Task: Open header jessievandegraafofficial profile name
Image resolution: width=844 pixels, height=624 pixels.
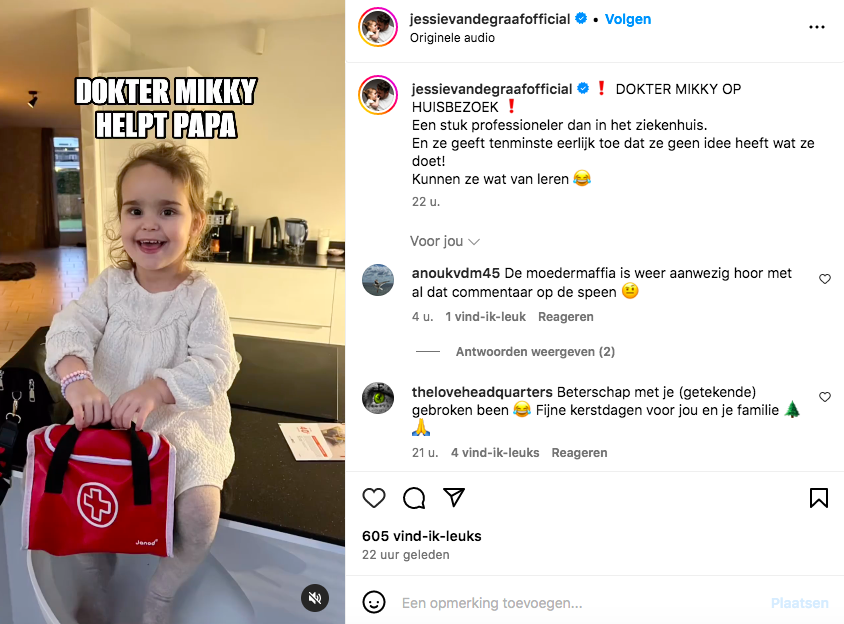Action: point(490,19)
